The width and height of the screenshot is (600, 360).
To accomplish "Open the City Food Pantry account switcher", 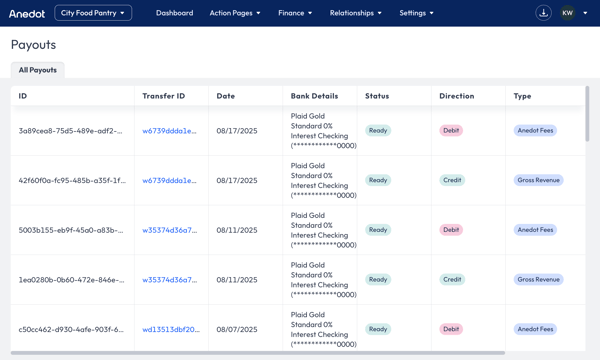I will coord(93,13).
